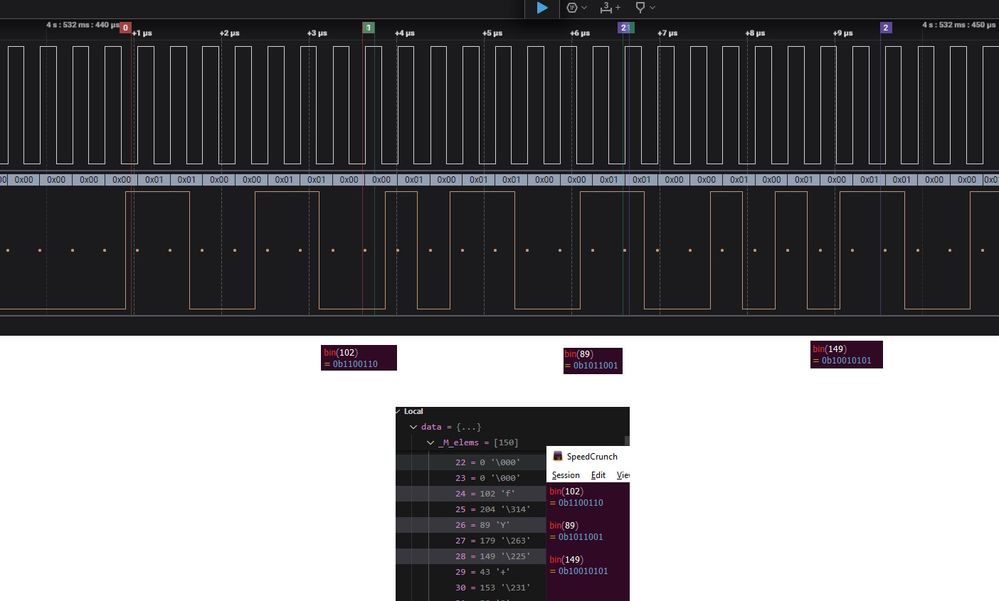The image size is (999, 601).
Task: Click the +1 µs time ruler label
Action: tap(142, 33)
